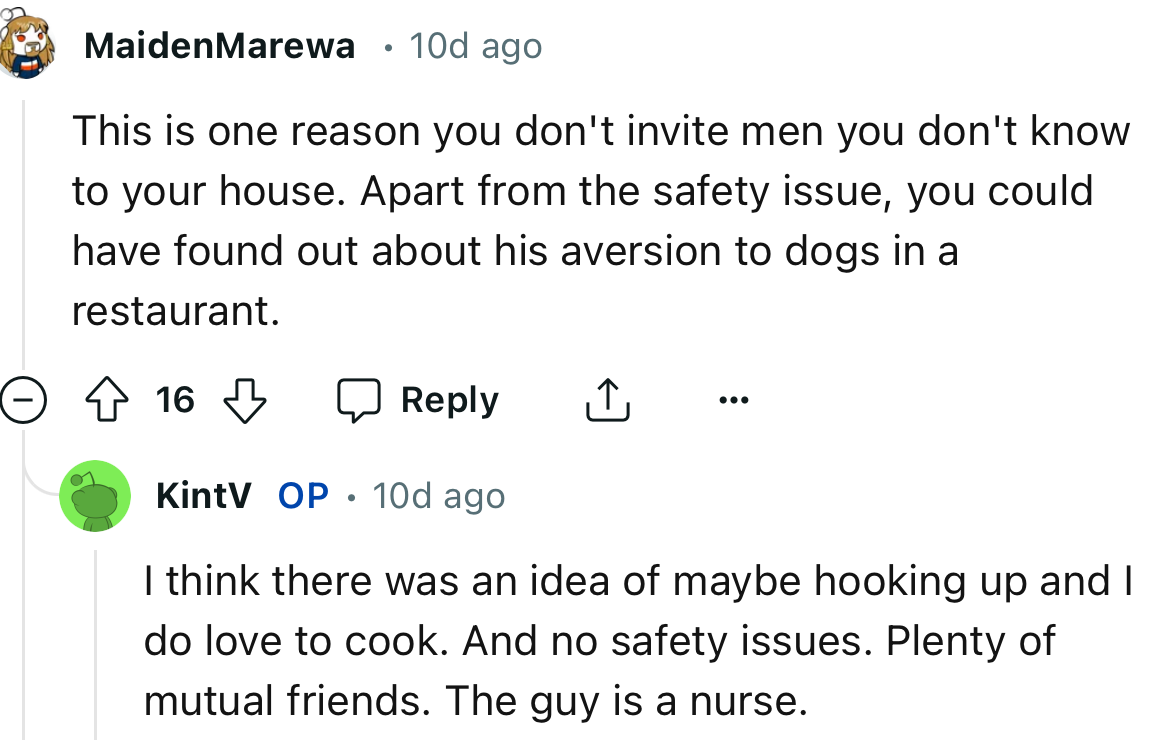The width and height of the screenshot is (1149, 740).
Task: Click the speech bubble Reply icon
Action: pyautogui.click(x=362, y=399)
